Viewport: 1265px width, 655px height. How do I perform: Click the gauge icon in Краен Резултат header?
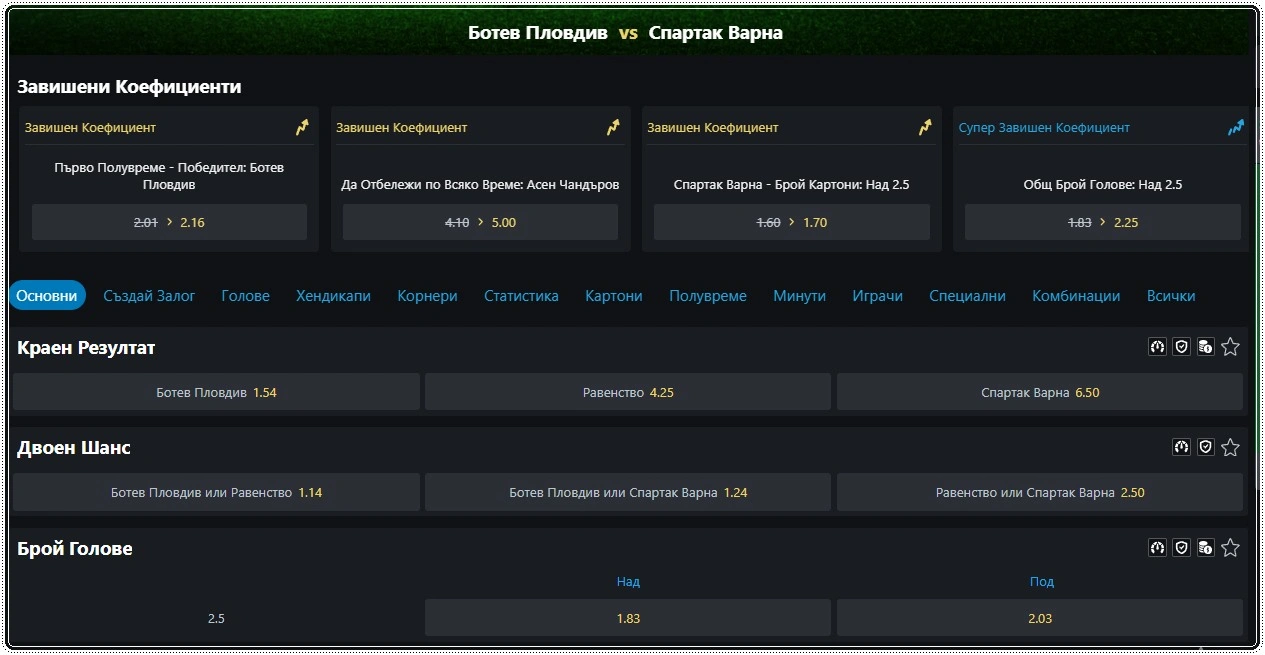[1157, 347]
